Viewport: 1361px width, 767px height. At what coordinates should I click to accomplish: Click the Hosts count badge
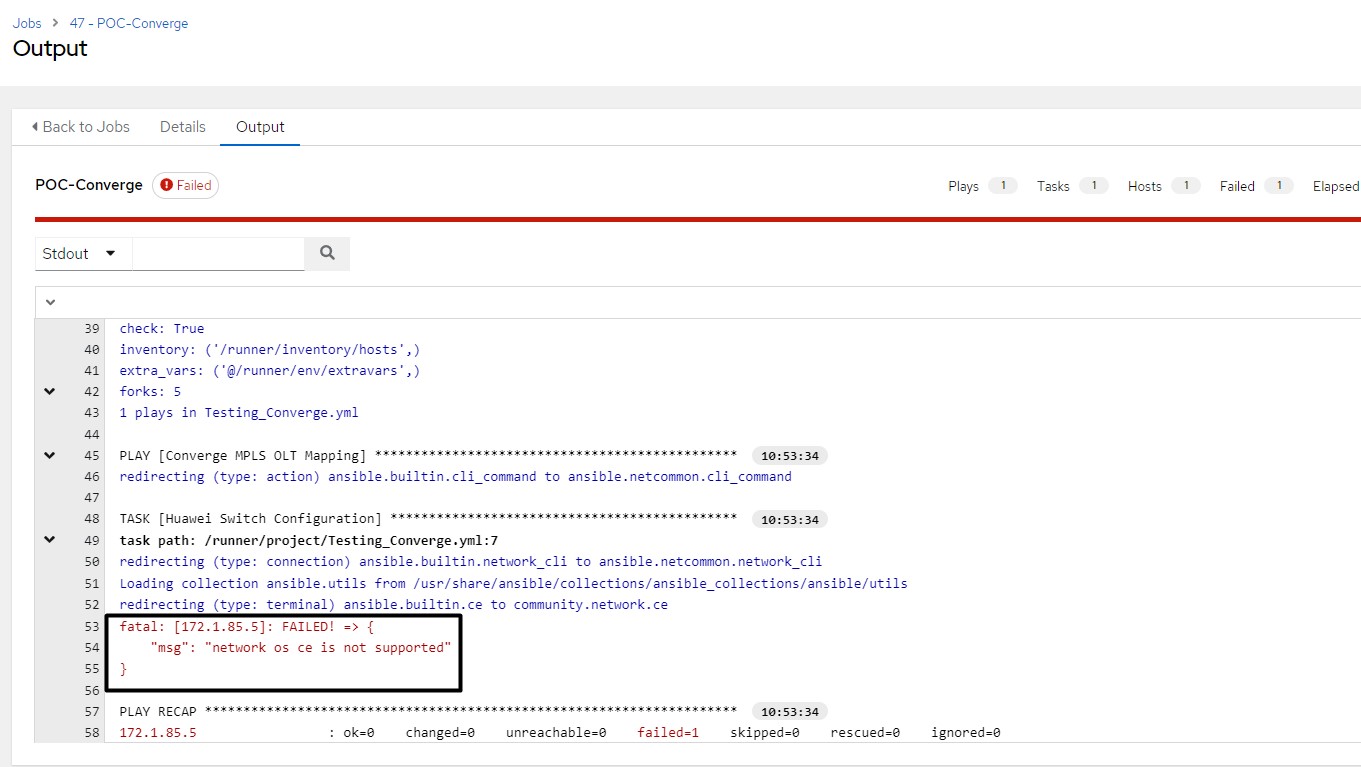click(1186, 186)
